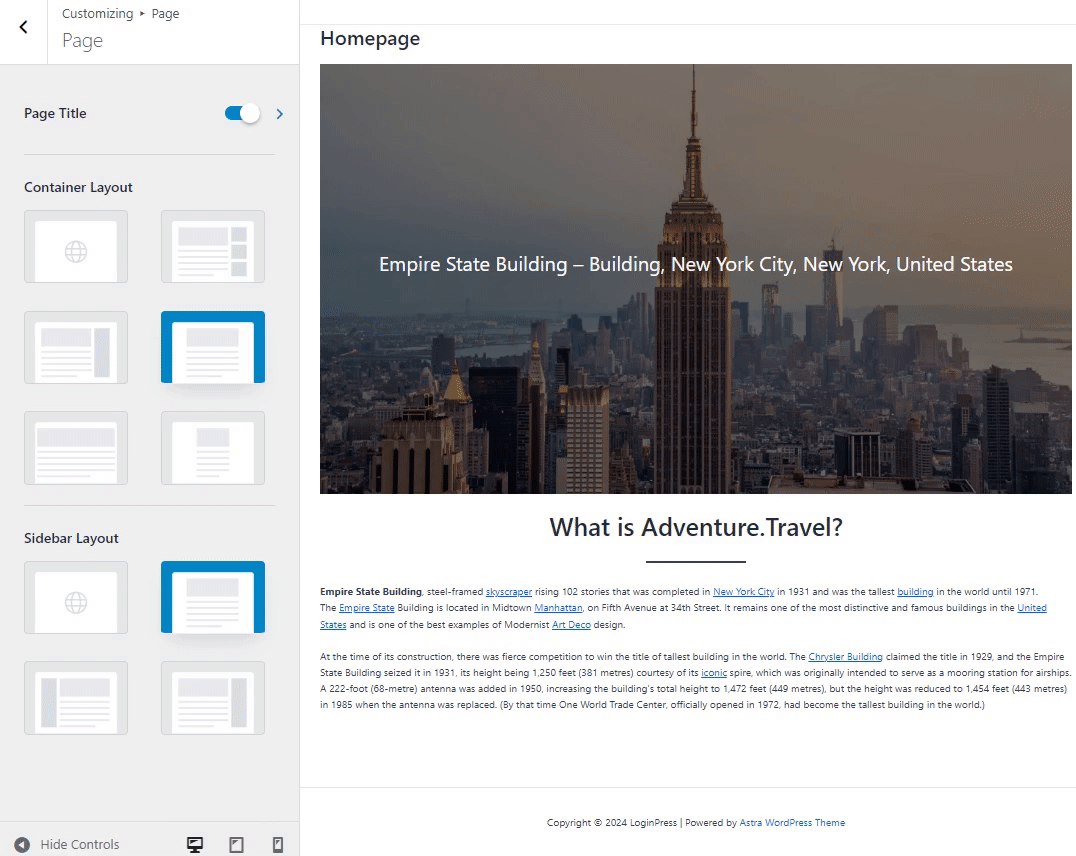1076x856 pixels.
Task: Open the Art Deco link
Action: 571,625
